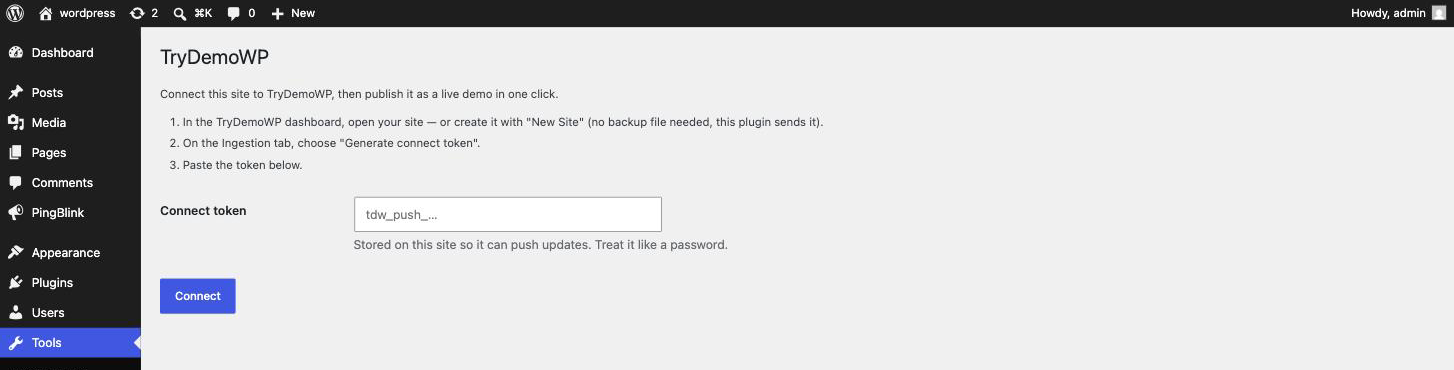Click the plus New icon
The image size is (1454, 370).
pos(278,13)
